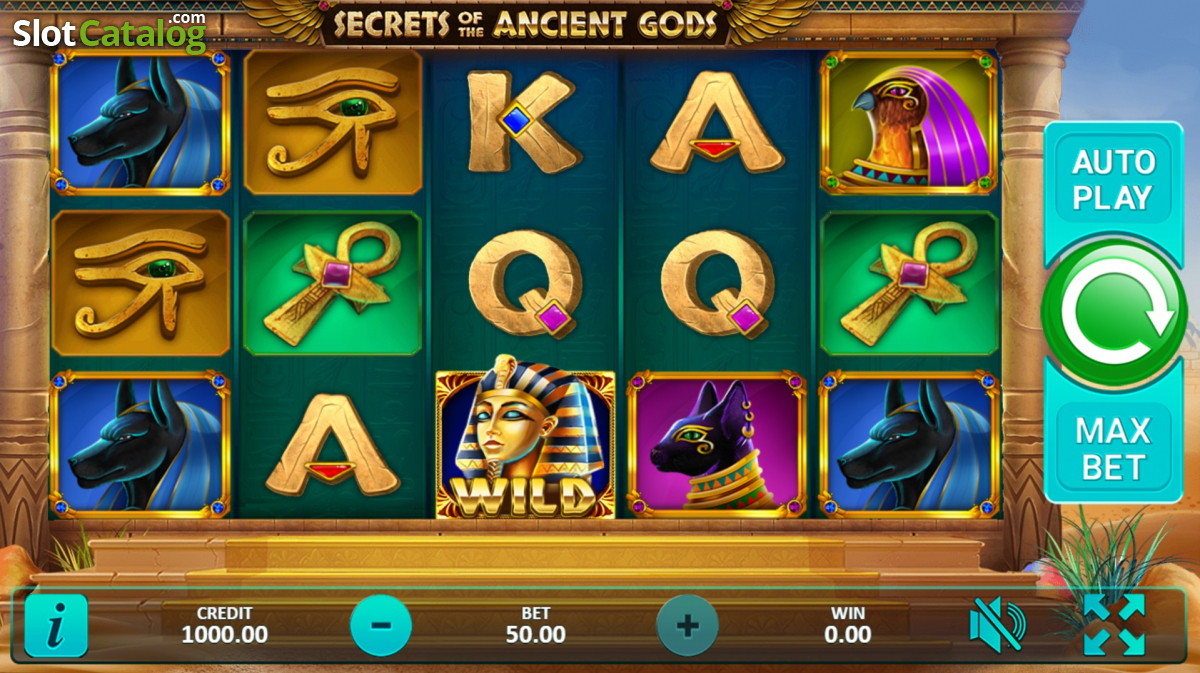Screen dimensions: 1200x673
Task: Click the Q symbol in middle reel
Action: (x=525, y=284)
